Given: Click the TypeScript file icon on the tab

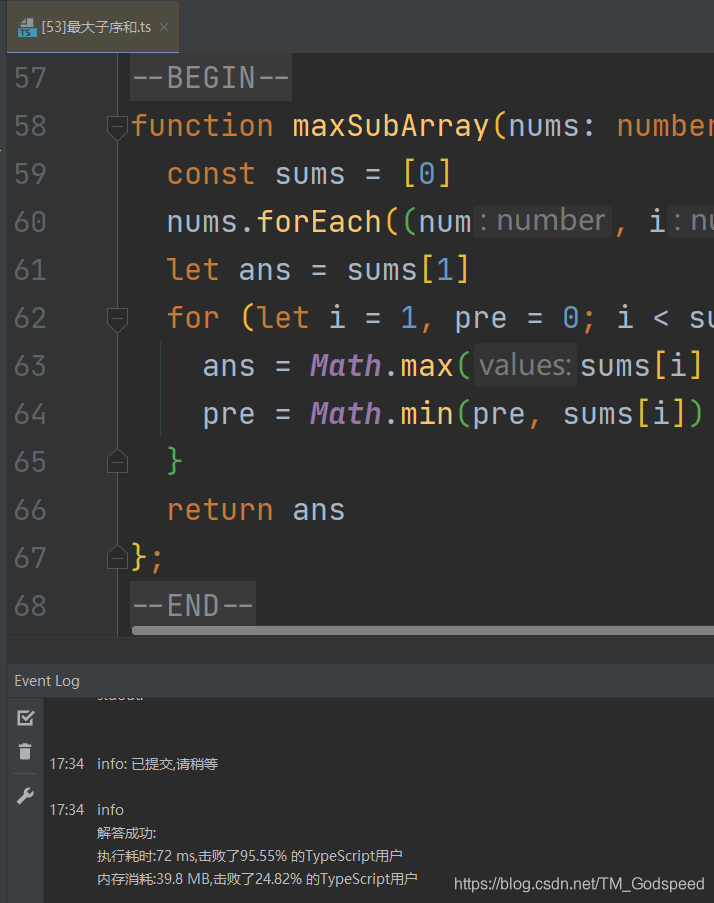Looking at the screenshot, I should click(27, 27).
